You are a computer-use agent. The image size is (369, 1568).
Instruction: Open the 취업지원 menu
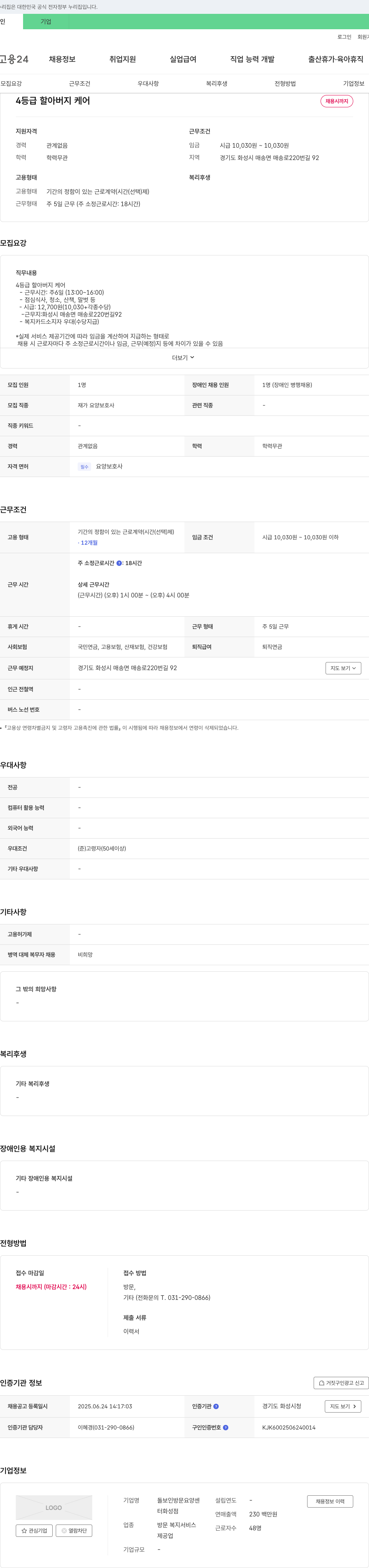[x=123, y=59]
